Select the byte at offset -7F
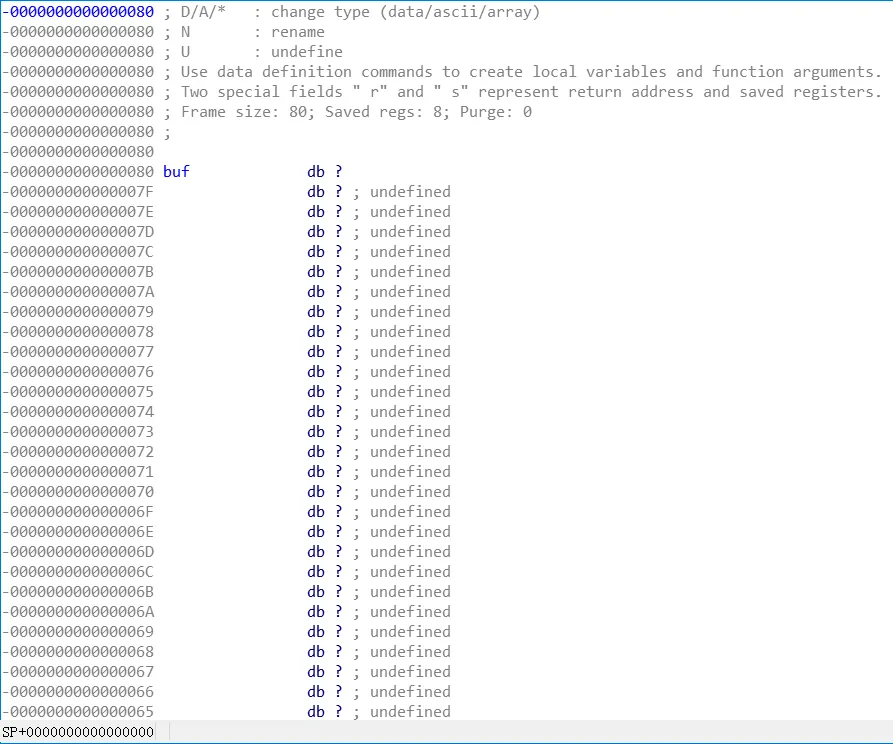893x744 pixels. click(x=226, y=191)
